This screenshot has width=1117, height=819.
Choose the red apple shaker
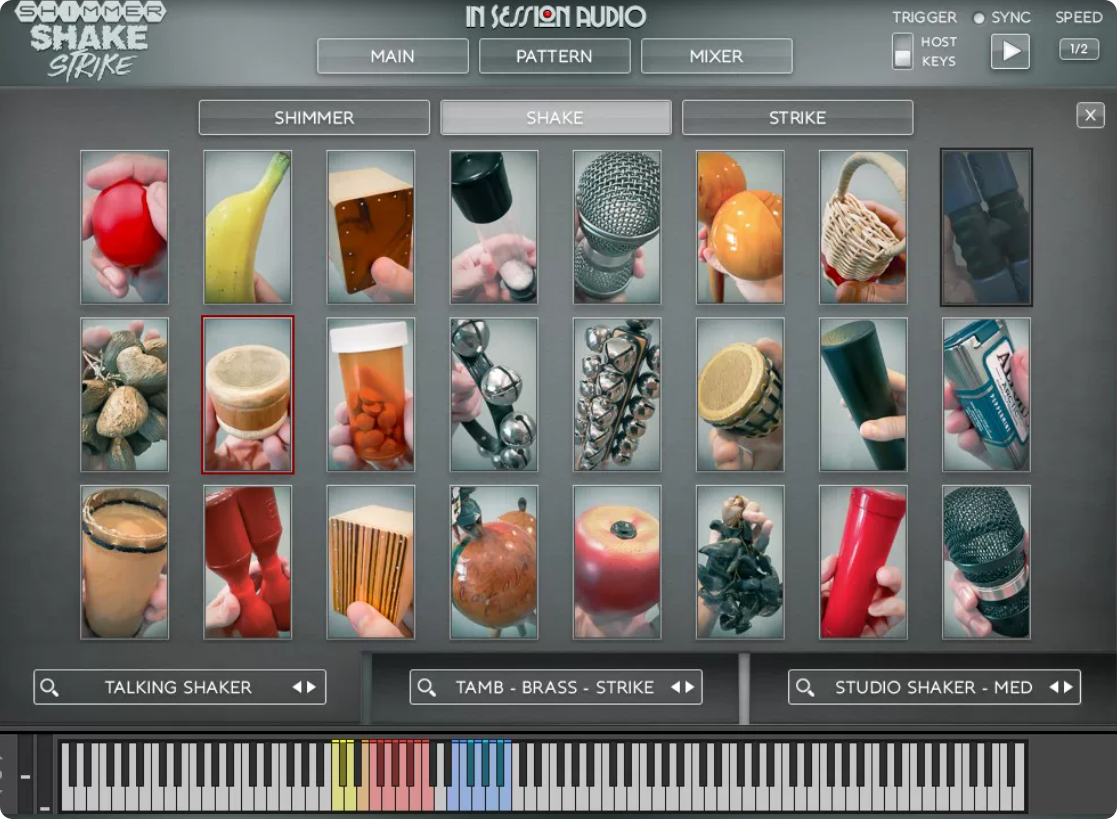pyautogui.click(x=617, y=562)
